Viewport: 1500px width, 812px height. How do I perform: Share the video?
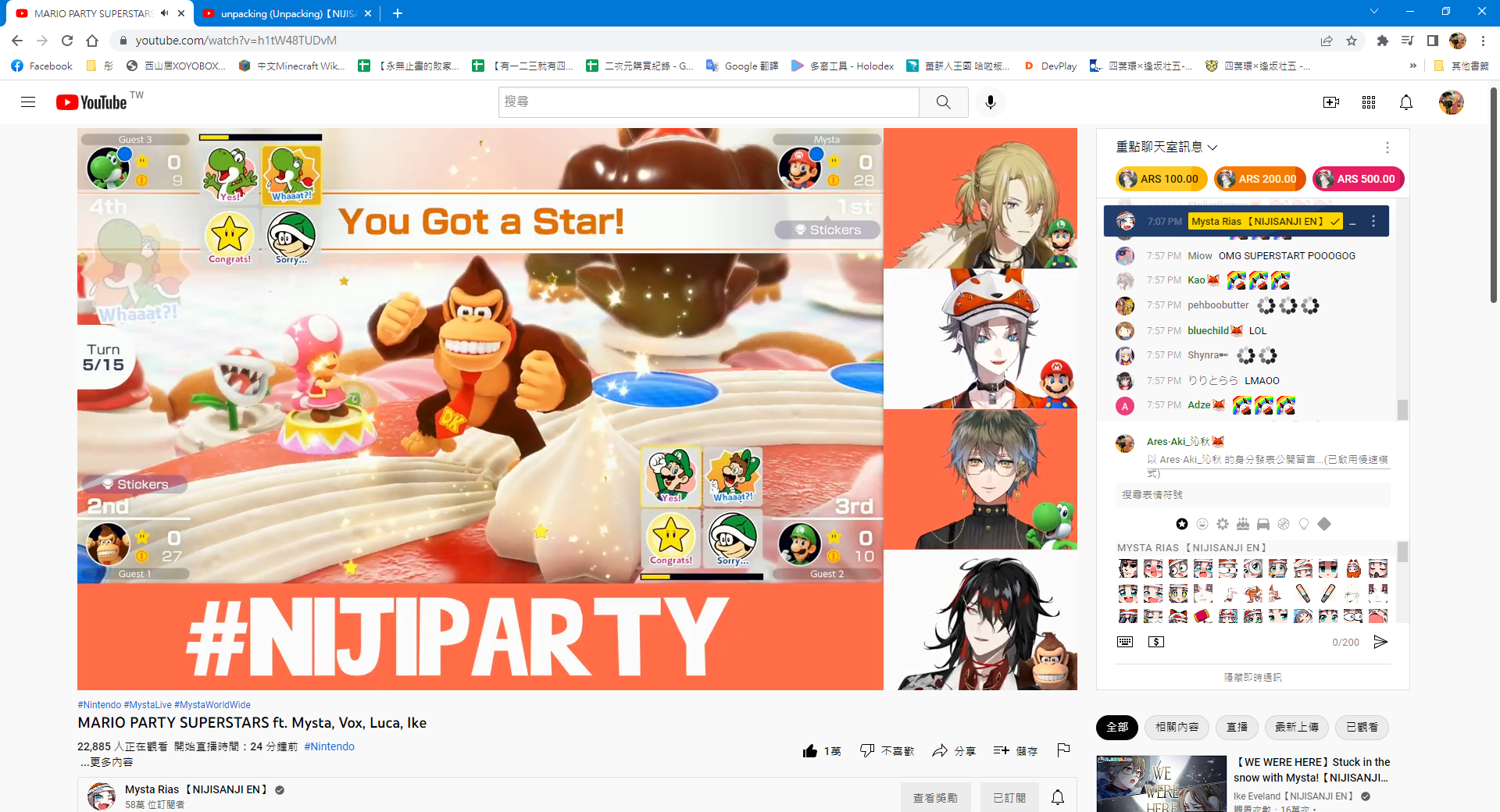[954, 751]
